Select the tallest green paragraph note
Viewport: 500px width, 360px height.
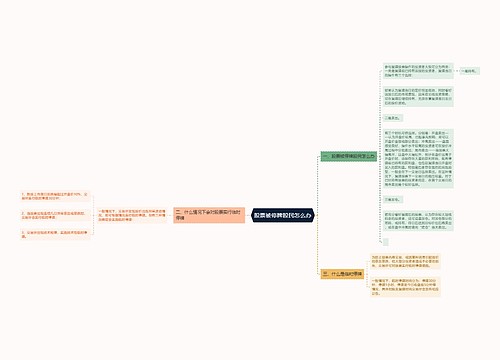[418, 159]
